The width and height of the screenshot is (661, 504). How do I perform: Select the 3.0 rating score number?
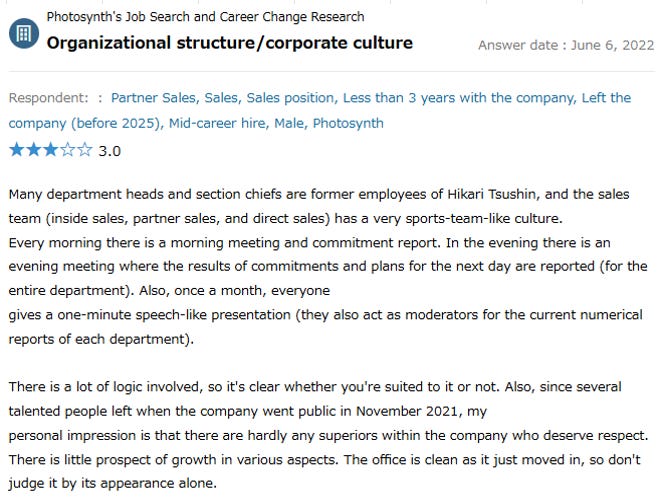point(110,151)
